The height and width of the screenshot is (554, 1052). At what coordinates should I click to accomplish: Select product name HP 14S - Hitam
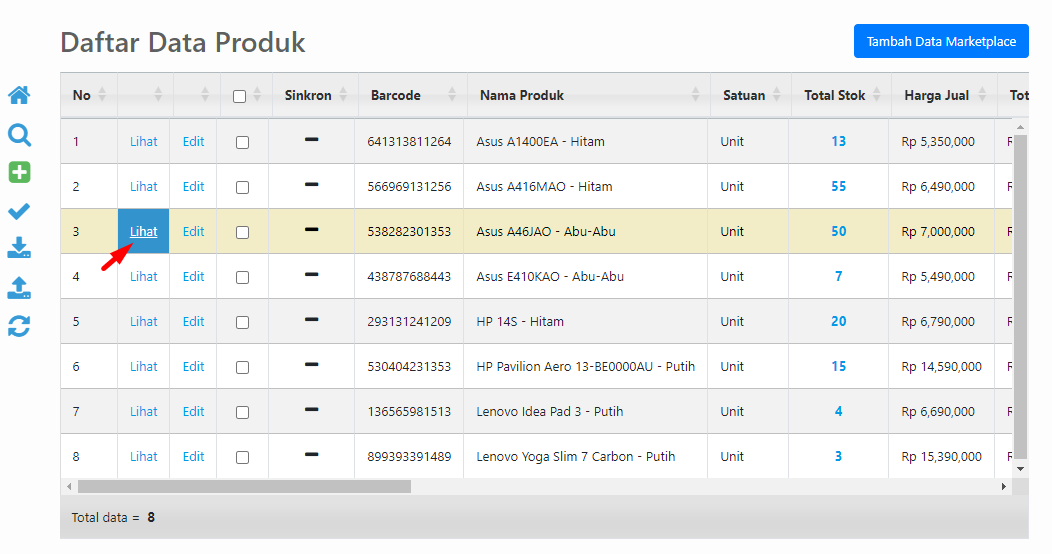(x=520, y=321)
